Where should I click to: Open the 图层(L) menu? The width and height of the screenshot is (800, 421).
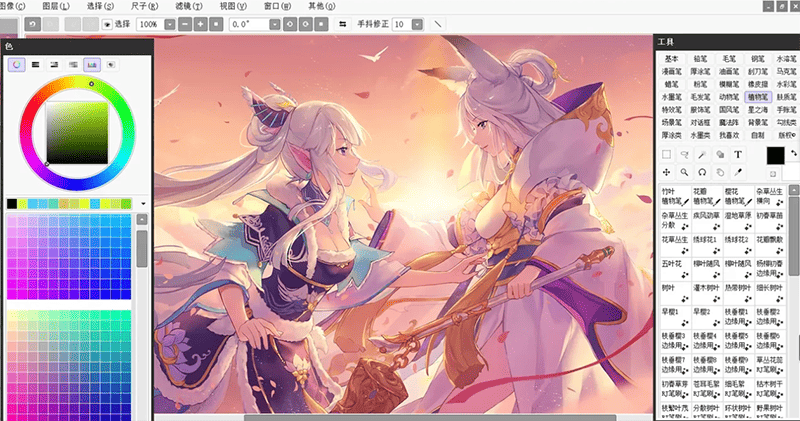tap(56, 6)
